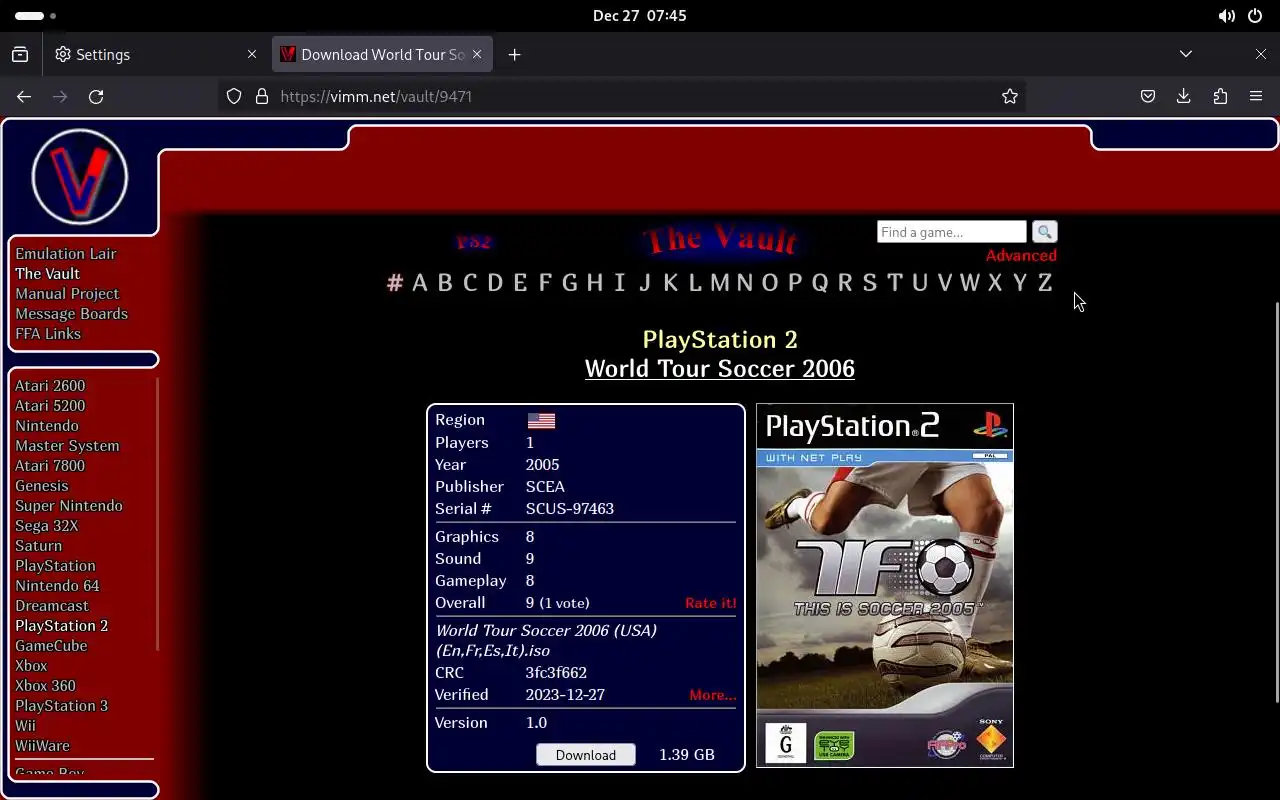1280x800 pixels.
Task: Select Atari 7800 in the systems list
Action: pos(50,466)
